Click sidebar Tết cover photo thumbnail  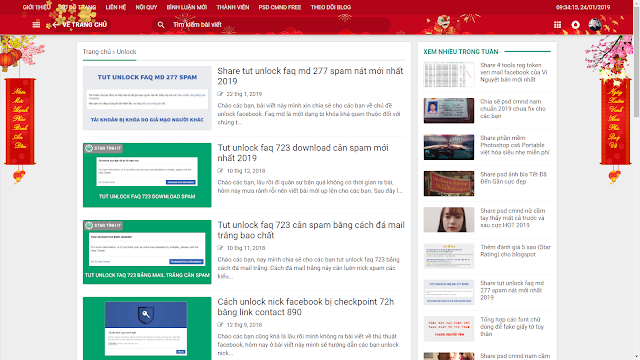449,184
